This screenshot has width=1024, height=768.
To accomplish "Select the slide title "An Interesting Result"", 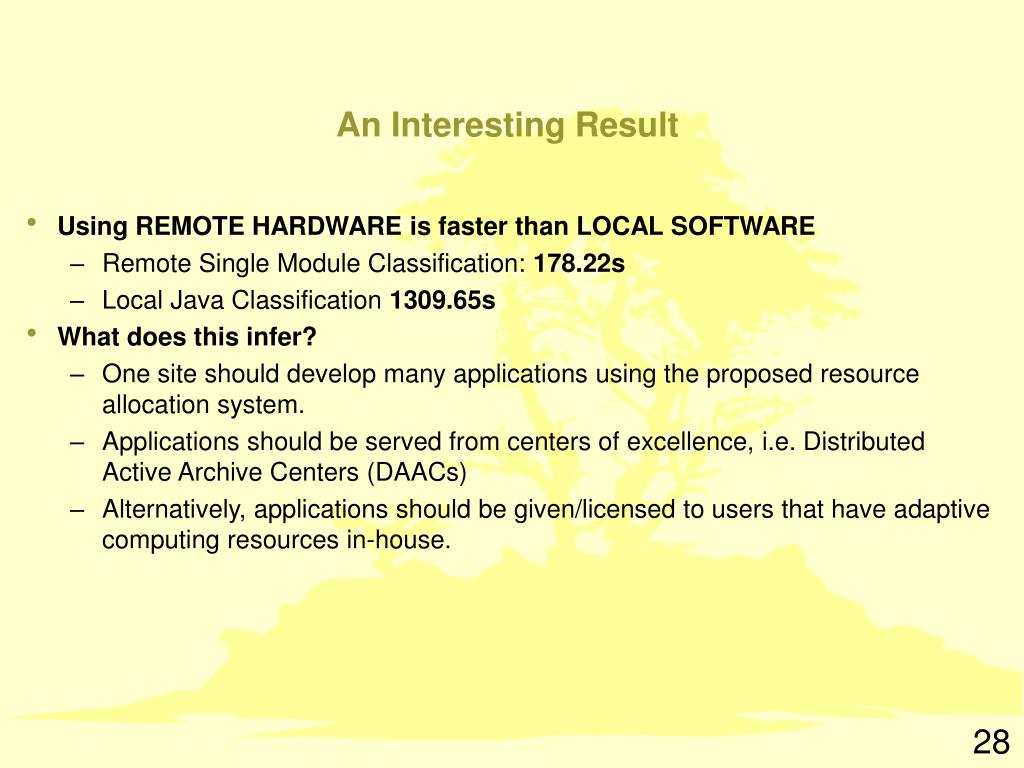I will point(507,125).
